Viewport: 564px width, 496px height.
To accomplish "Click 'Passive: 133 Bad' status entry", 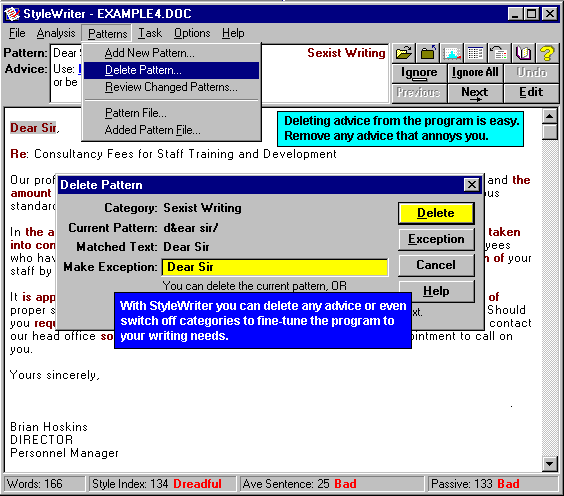I will point(493,484).
